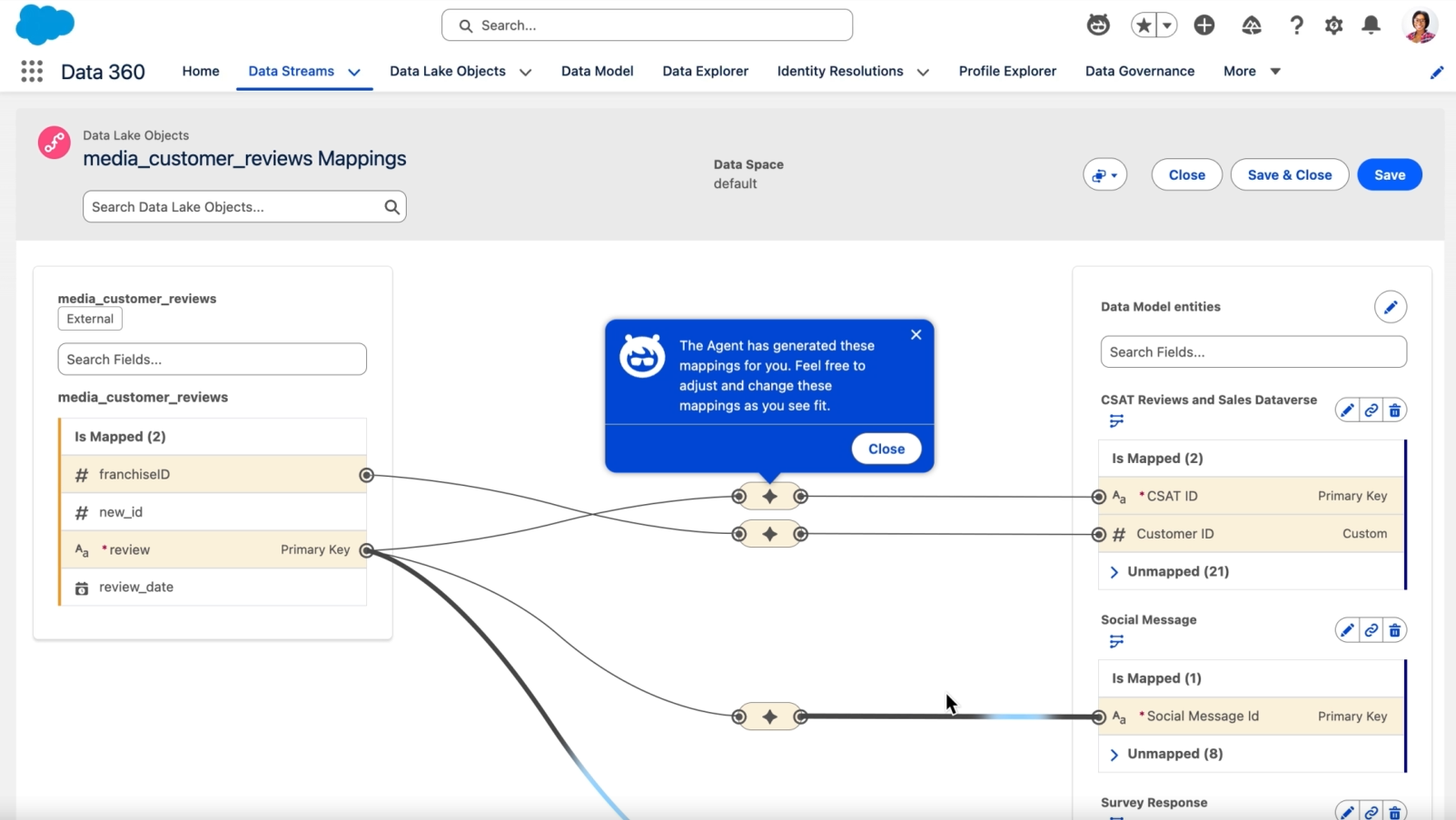Open the Data Explorer tab

(x=705, y=71)
